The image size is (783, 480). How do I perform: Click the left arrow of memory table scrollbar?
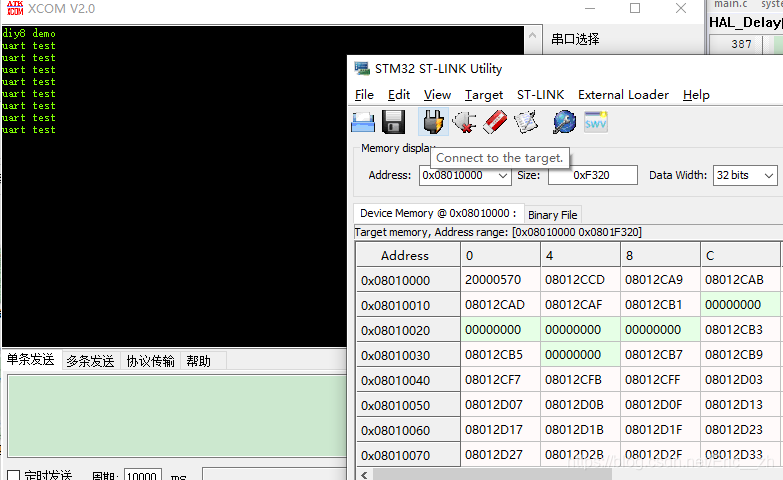coord(365,475)
